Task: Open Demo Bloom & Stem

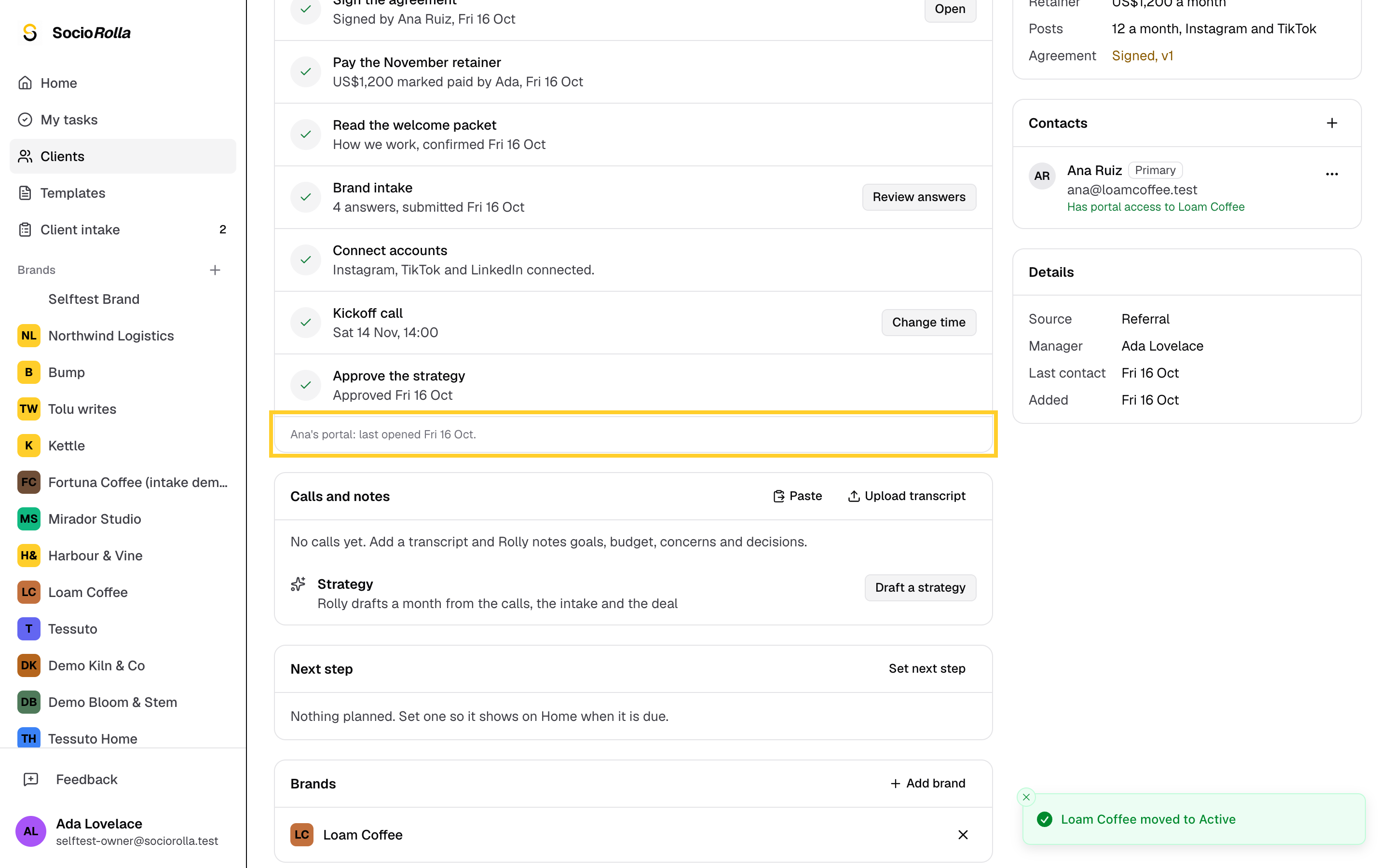Action: [122, 702]
